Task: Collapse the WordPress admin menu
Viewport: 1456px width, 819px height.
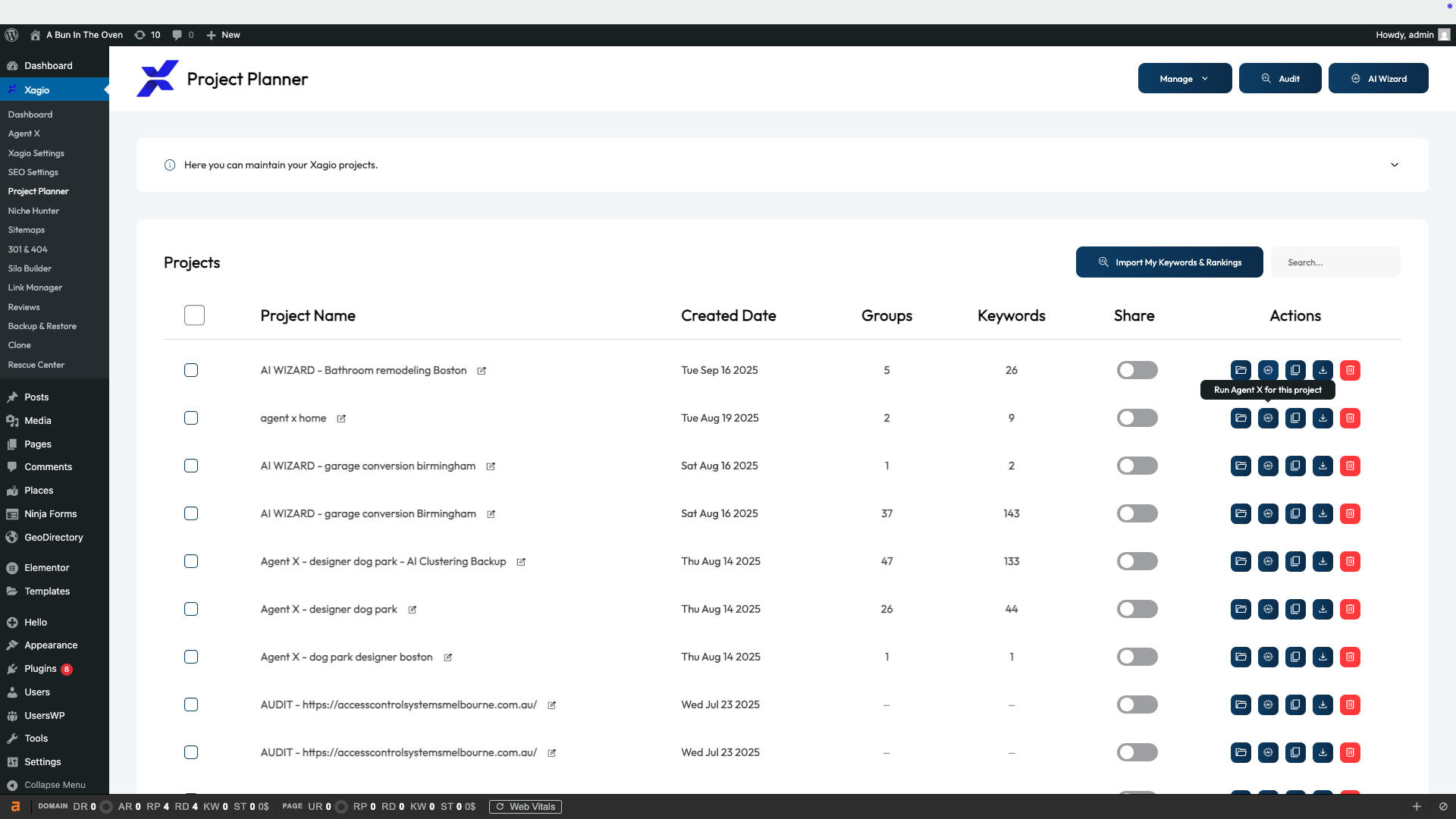Action: click(x=55, y=785)
